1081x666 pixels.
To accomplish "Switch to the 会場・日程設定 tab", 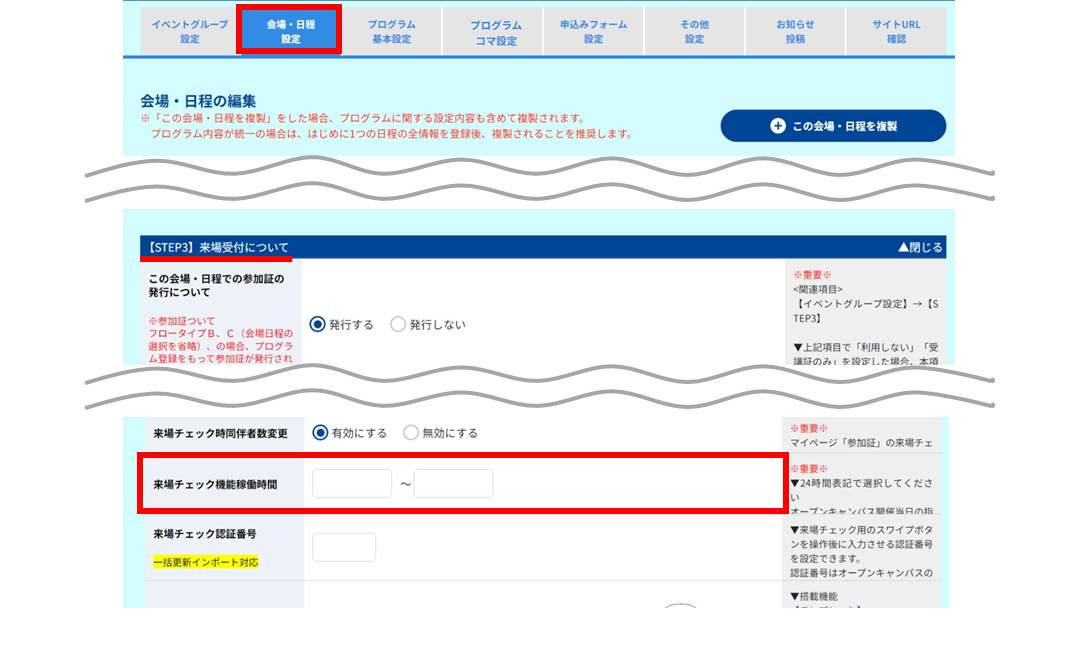I will 290,31.
